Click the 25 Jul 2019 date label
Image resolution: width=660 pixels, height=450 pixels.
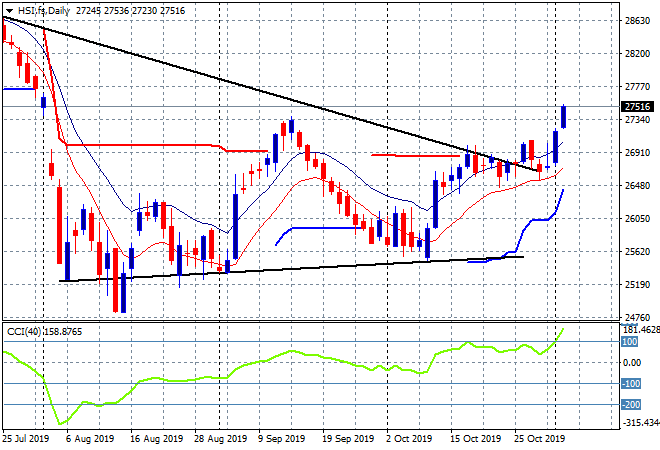point(25,439)
